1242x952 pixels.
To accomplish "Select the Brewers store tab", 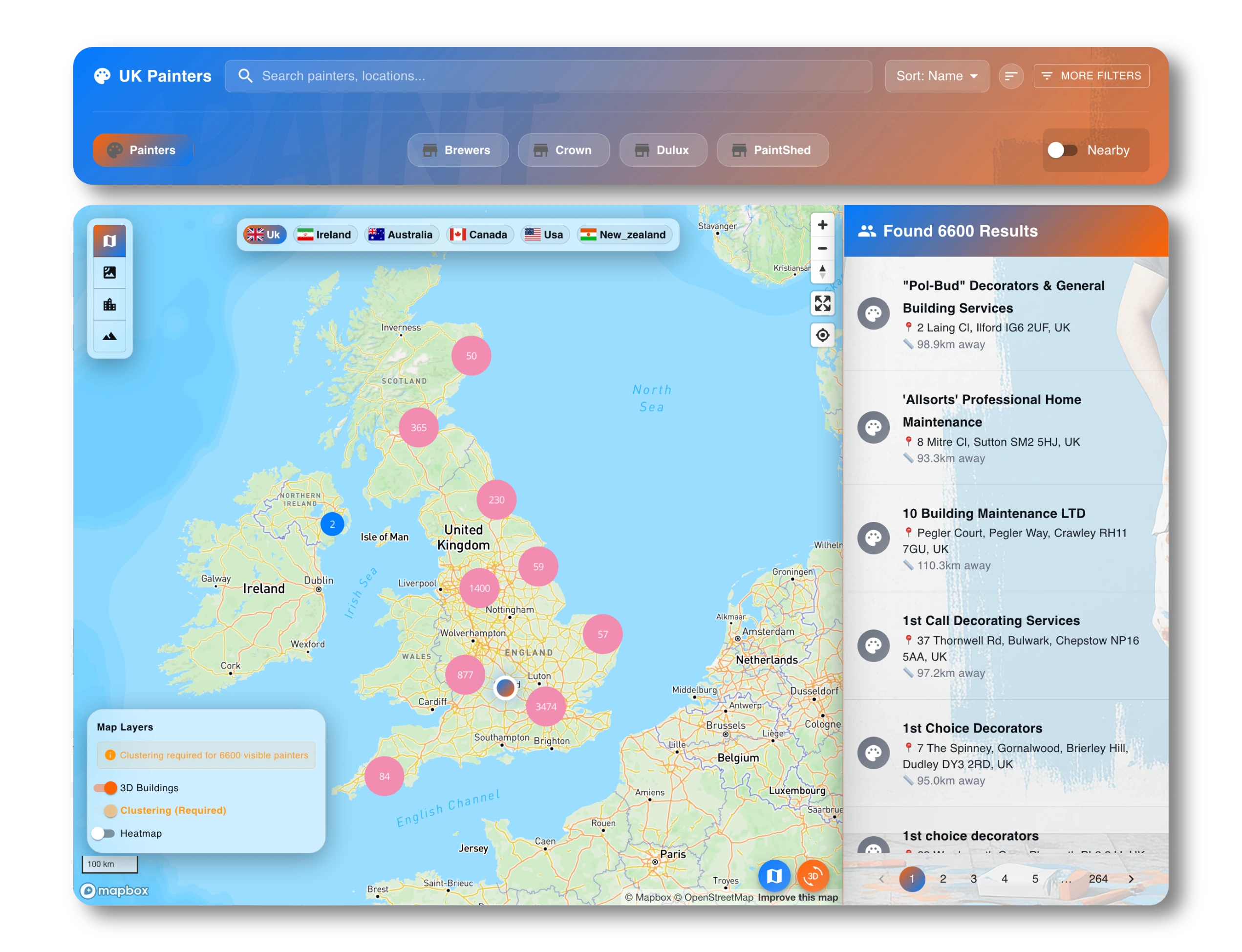I will [458, 150].
